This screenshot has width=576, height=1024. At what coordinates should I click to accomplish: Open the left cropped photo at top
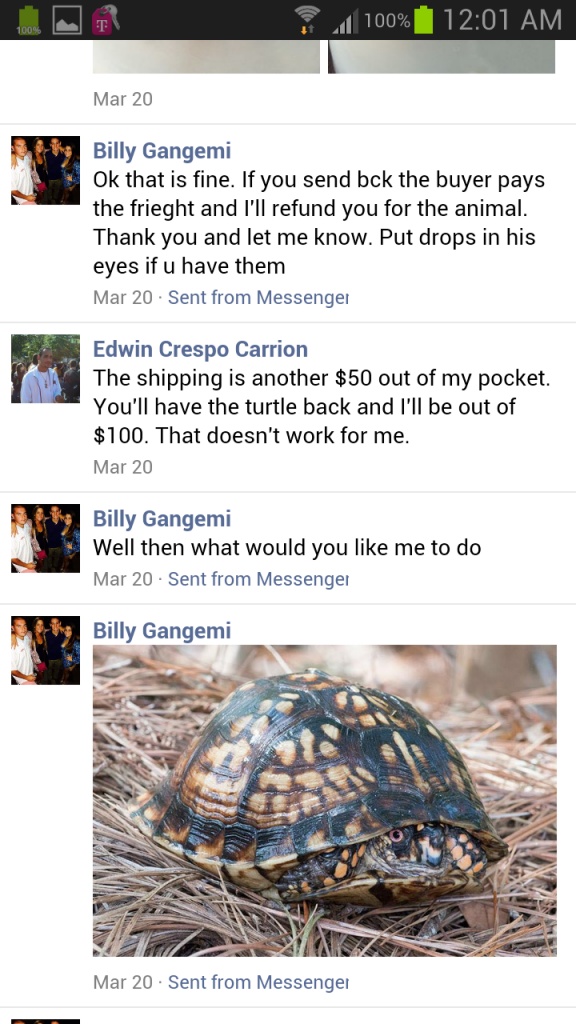point(206,56)
